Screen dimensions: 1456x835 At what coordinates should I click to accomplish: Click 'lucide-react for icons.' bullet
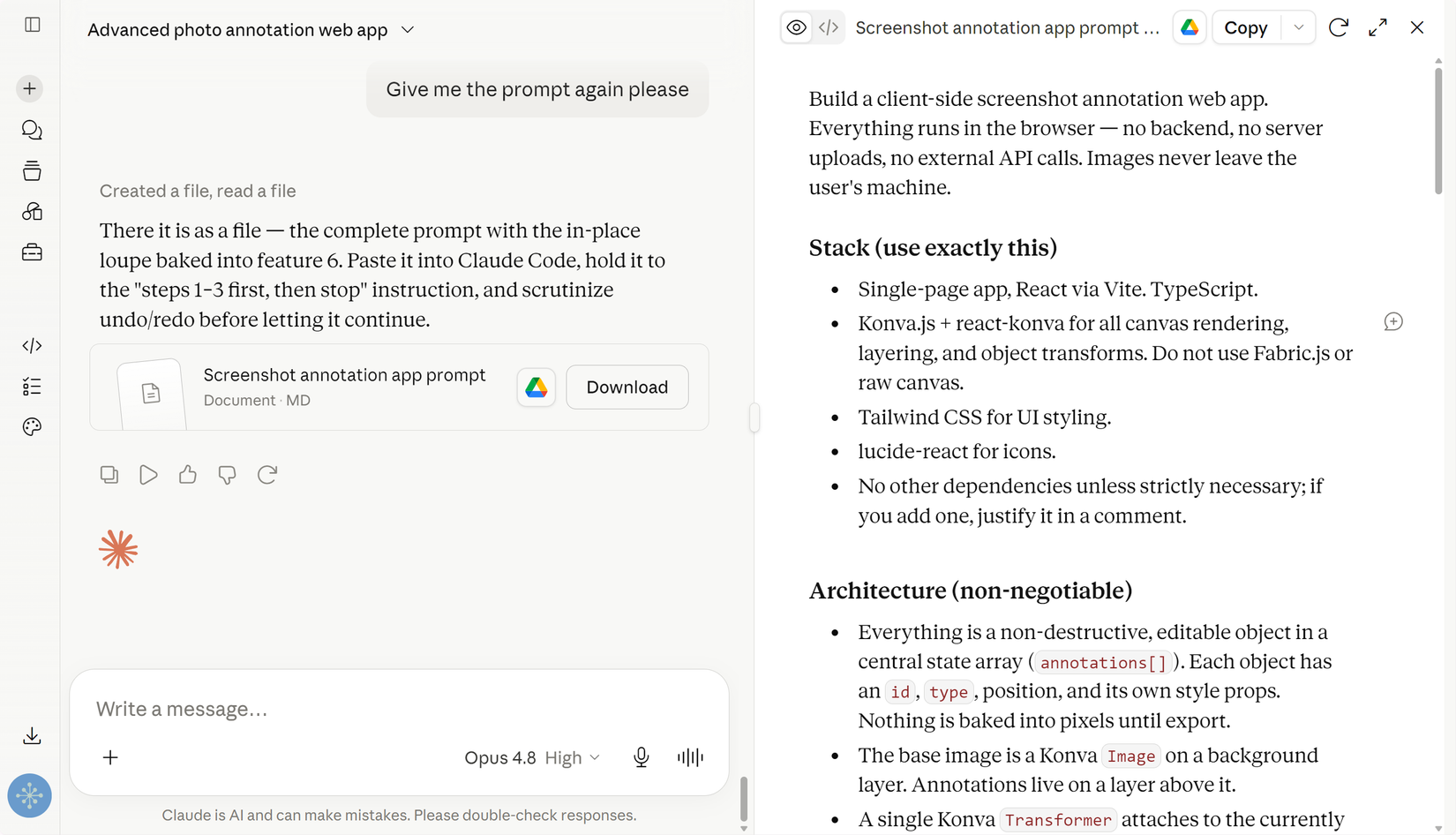pos(957,452)
